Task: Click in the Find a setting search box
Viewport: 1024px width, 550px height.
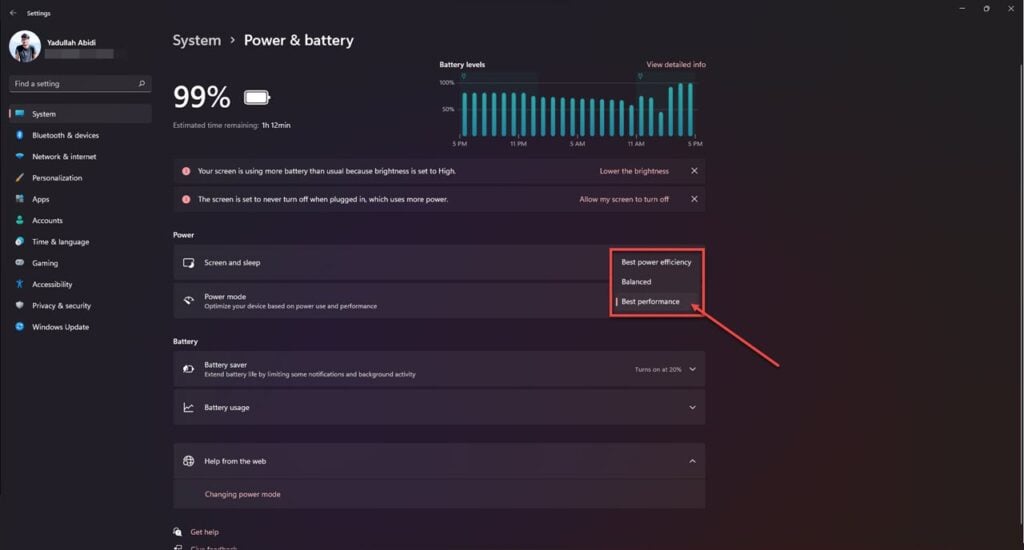Action: (80, 84)
